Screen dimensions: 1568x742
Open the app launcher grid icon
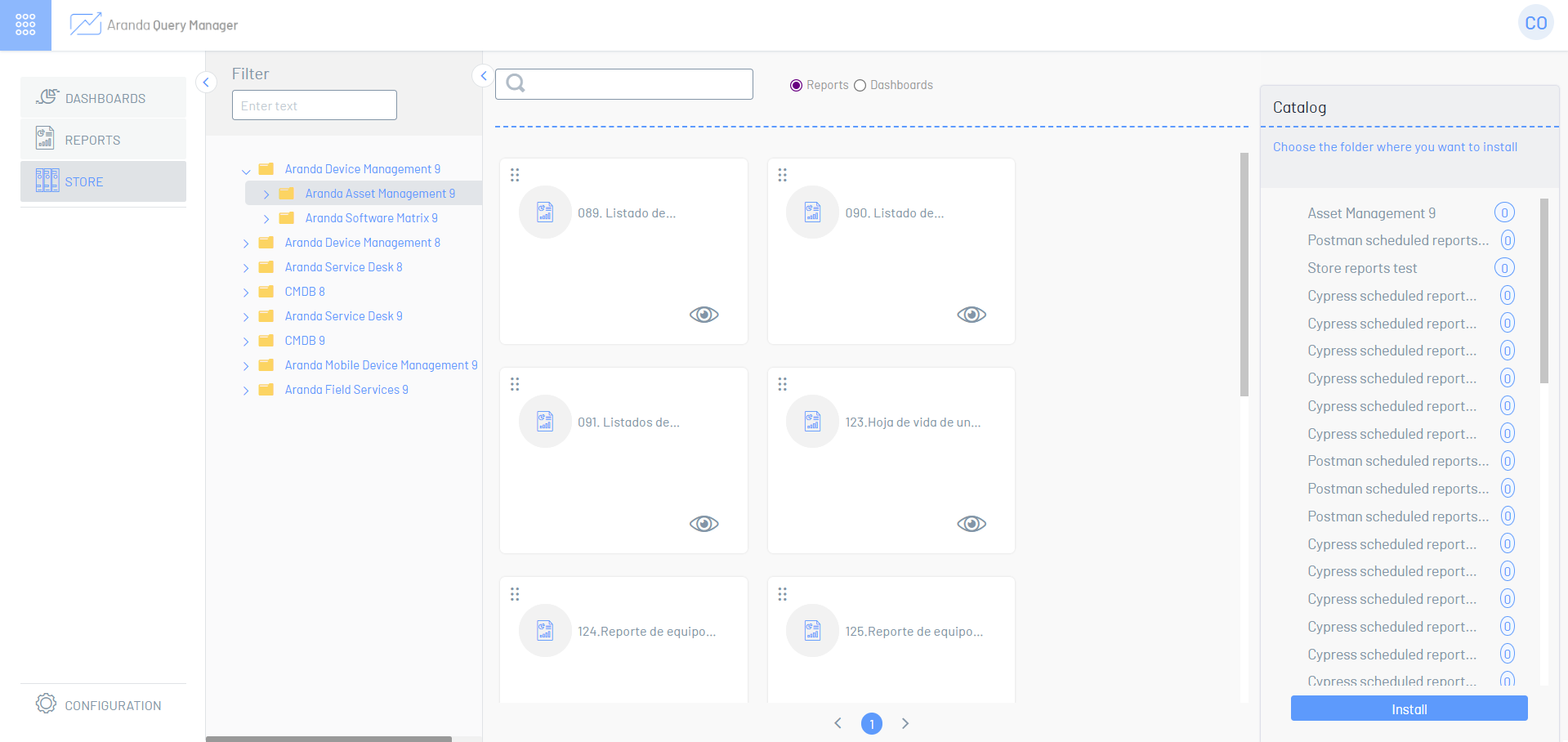click(x=25, y=25)
